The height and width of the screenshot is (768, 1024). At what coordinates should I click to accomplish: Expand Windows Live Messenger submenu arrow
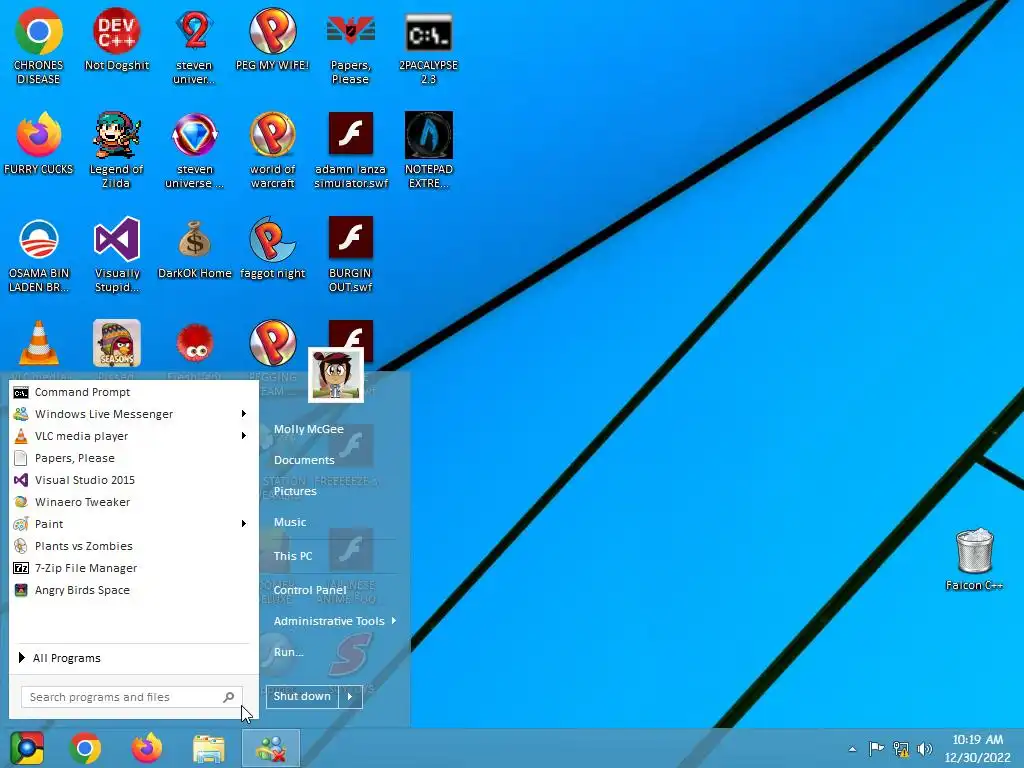point(244,413)
